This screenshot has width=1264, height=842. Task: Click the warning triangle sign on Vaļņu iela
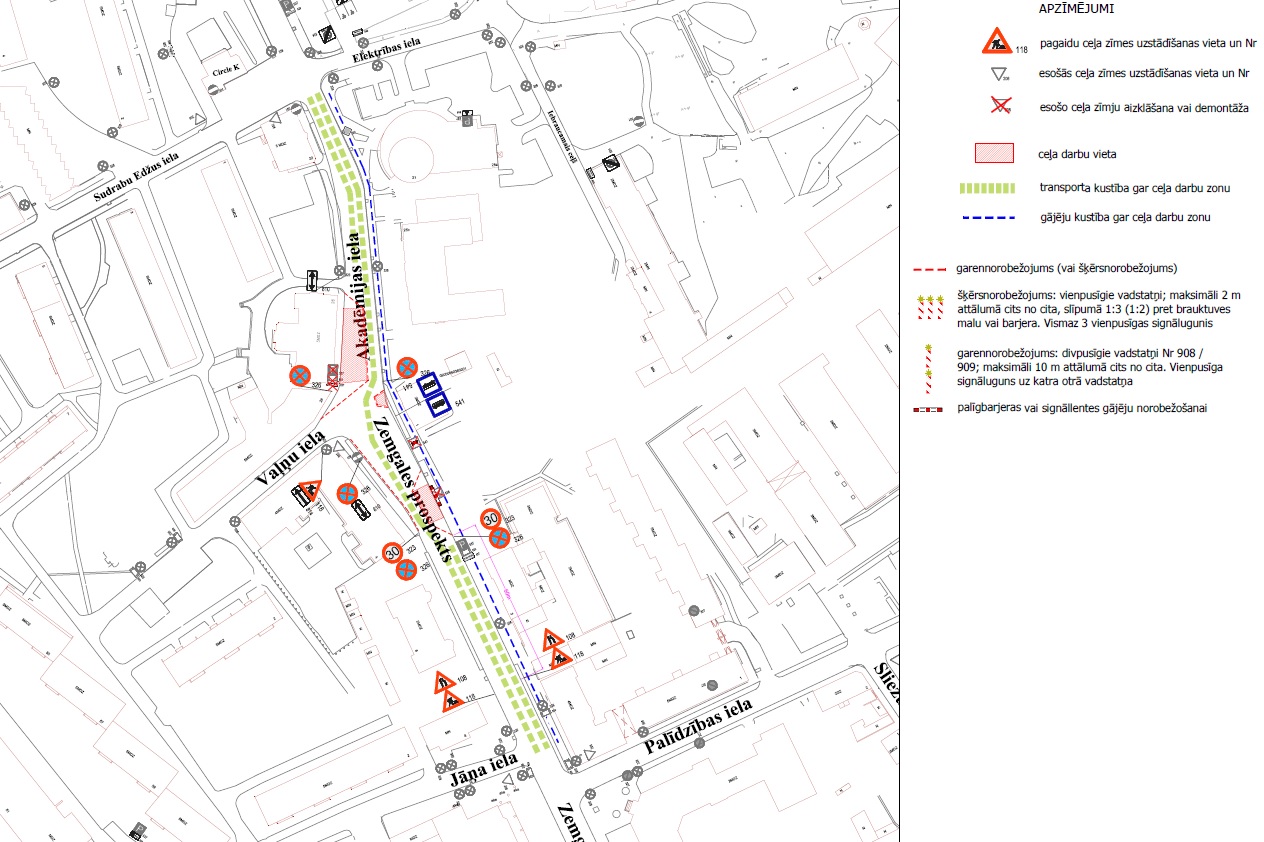click(311, 490)
